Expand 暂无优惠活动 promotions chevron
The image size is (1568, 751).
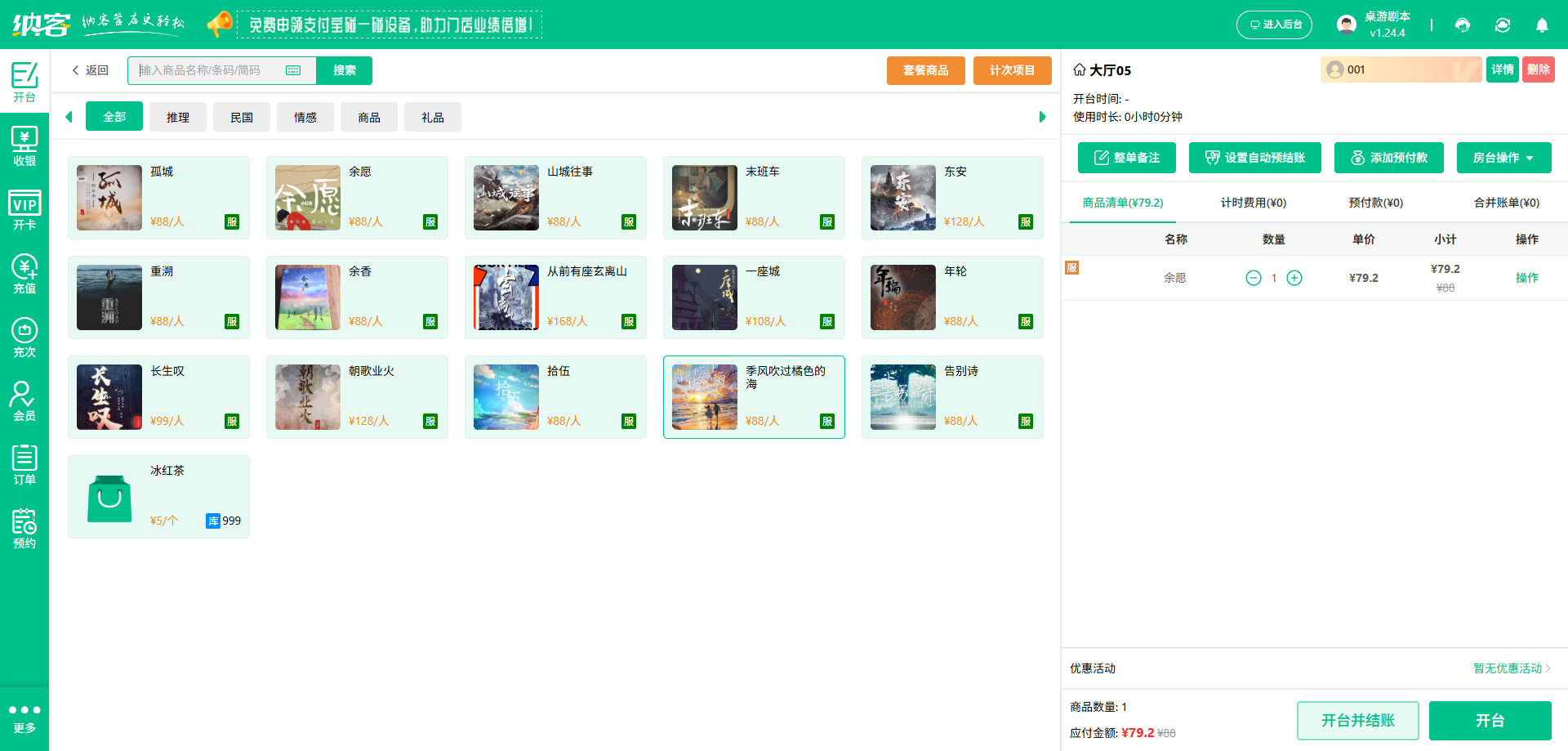(1548, 668)
